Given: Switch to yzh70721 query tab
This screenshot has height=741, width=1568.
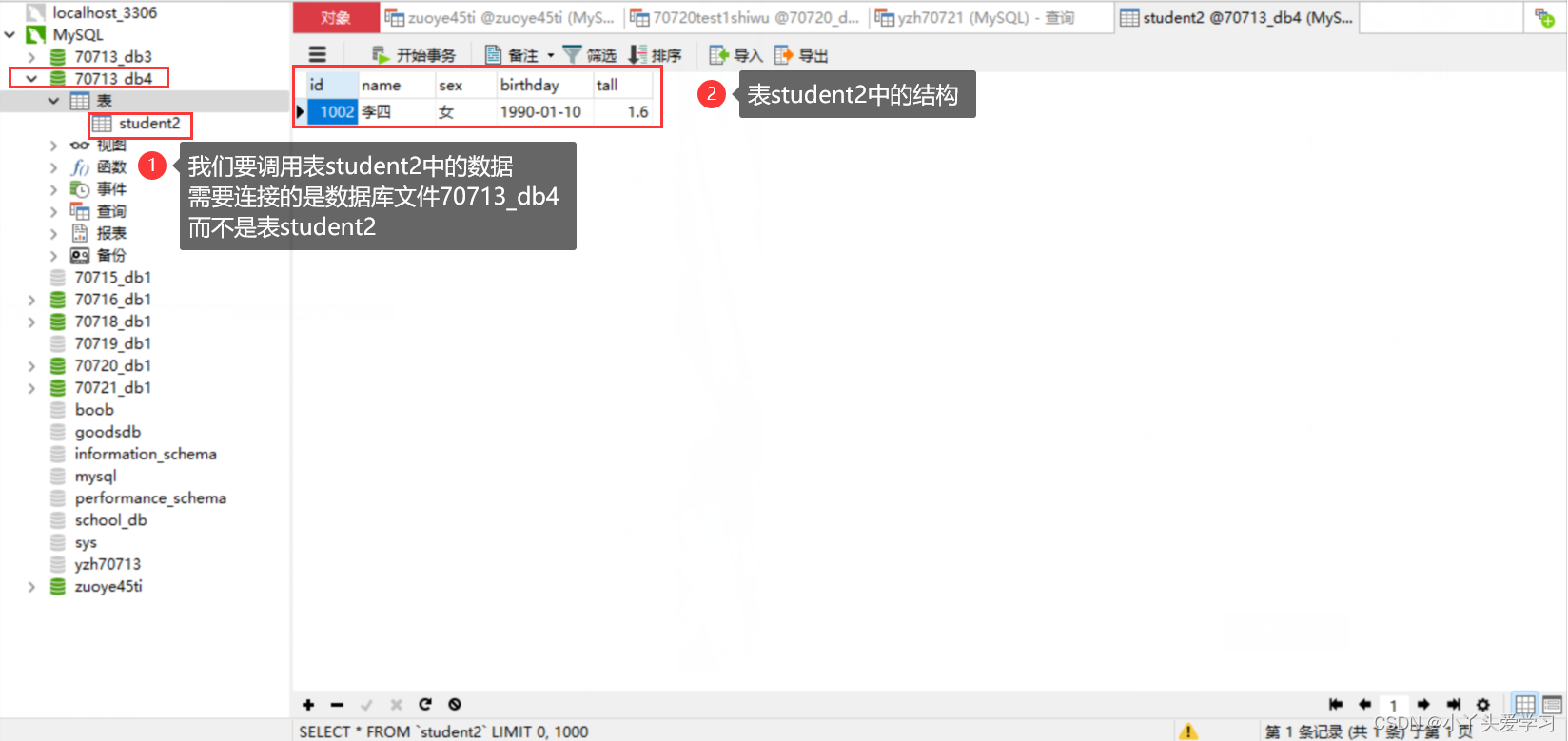Looking at the screenshot, I should tap(990, 17).
